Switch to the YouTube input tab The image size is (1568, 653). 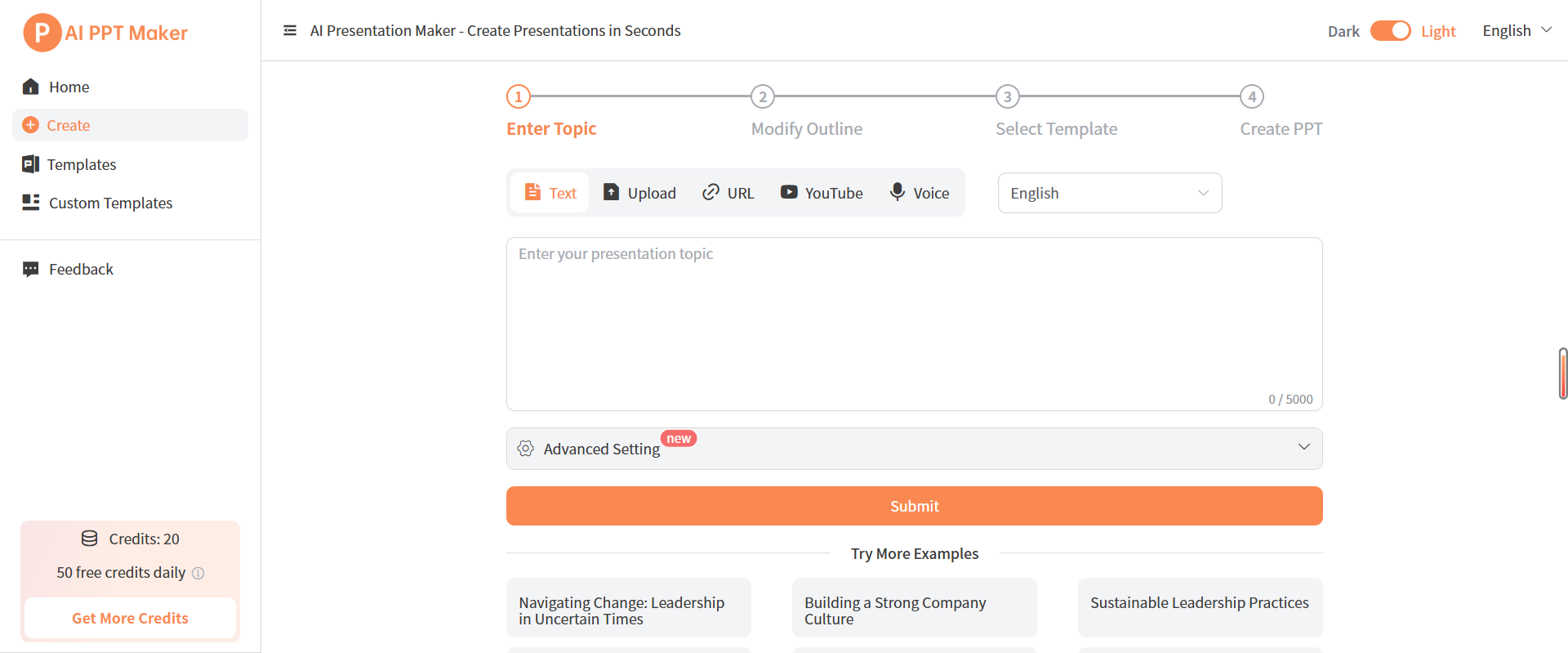[x=822, y=193]
